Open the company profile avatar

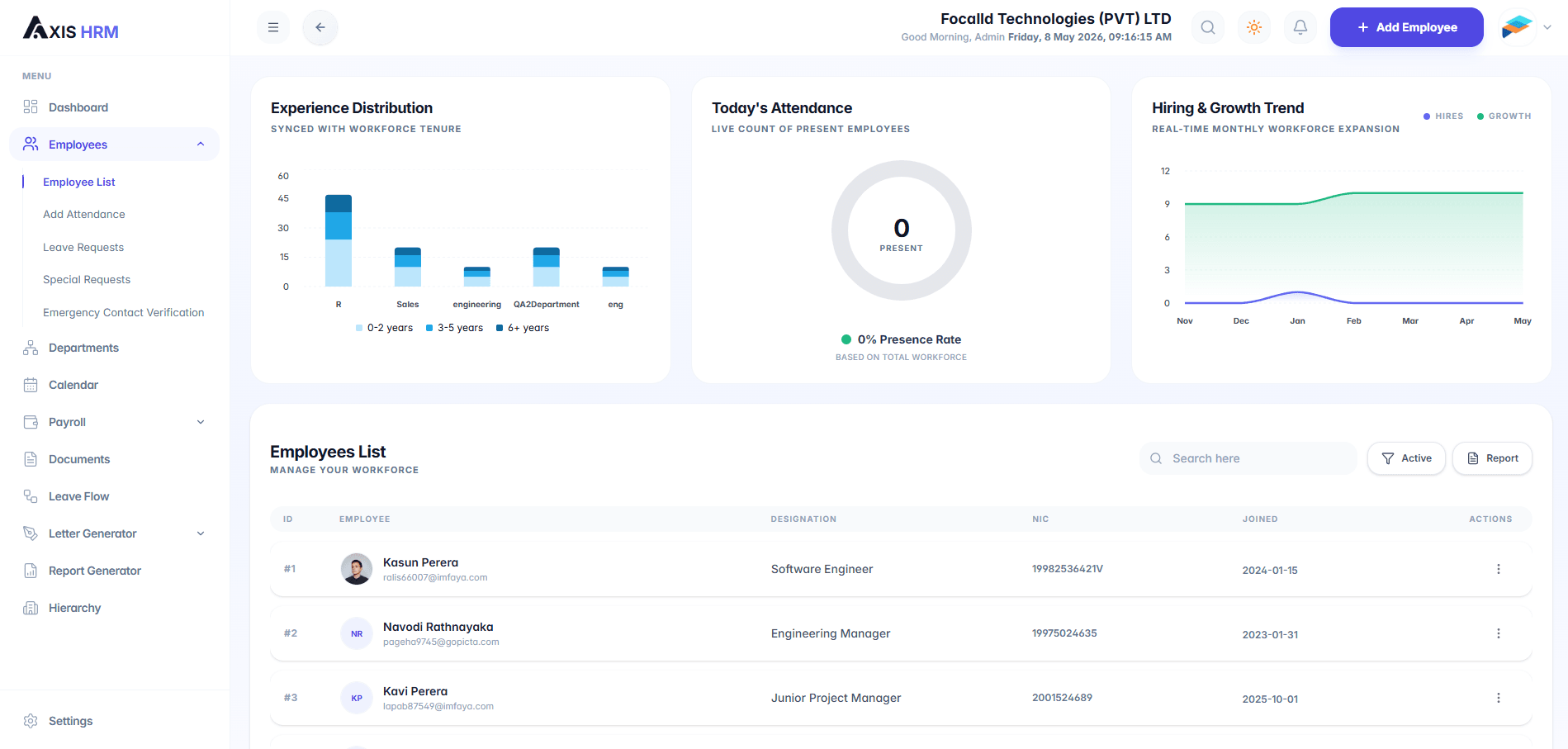tap(1517, 27)
